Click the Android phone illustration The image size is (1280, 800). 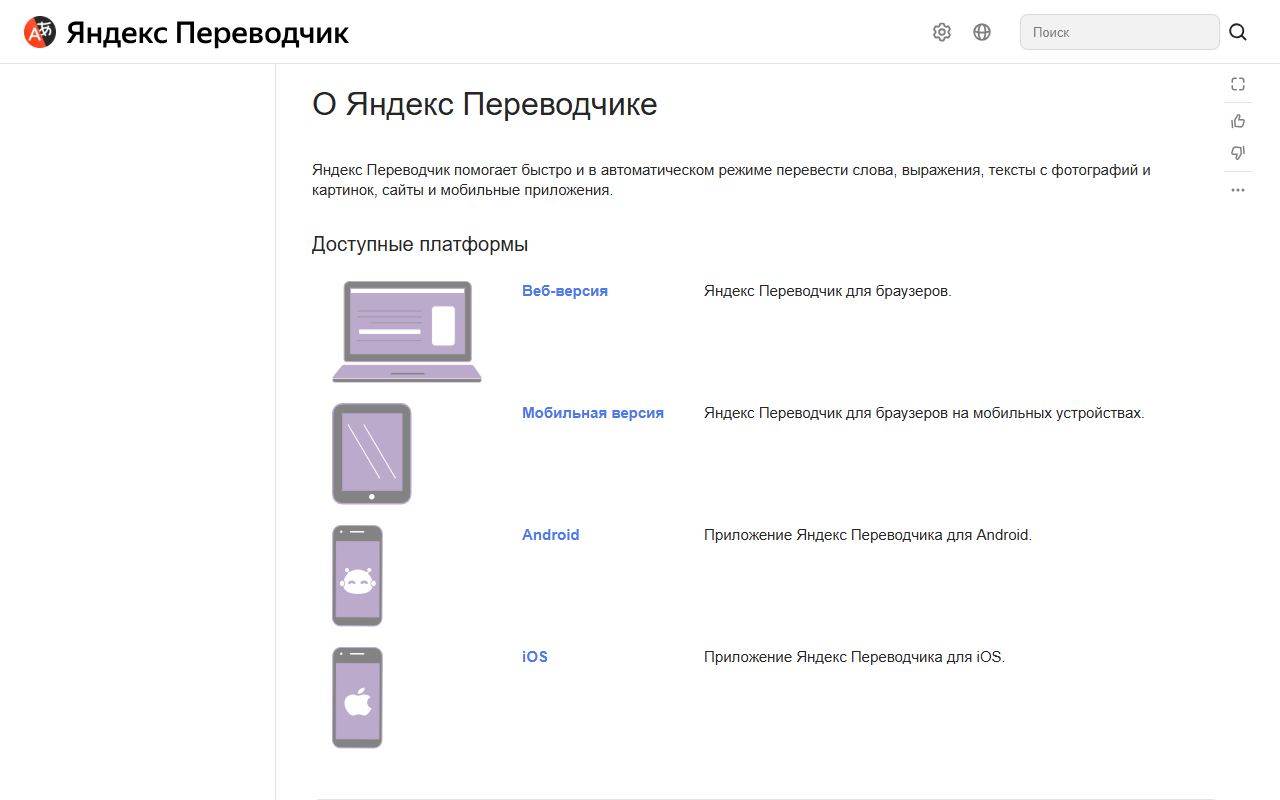(x=357, y=576)
